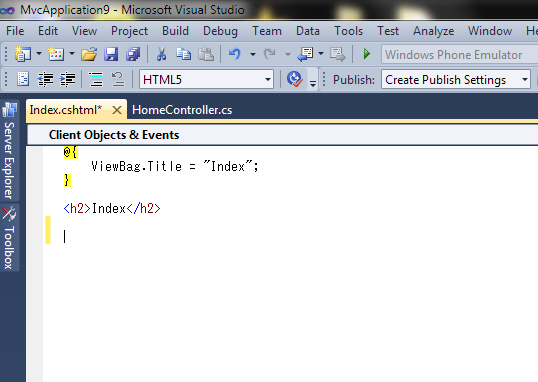
Task: Click the Cut scissors icon
Action: coord(161,54)
